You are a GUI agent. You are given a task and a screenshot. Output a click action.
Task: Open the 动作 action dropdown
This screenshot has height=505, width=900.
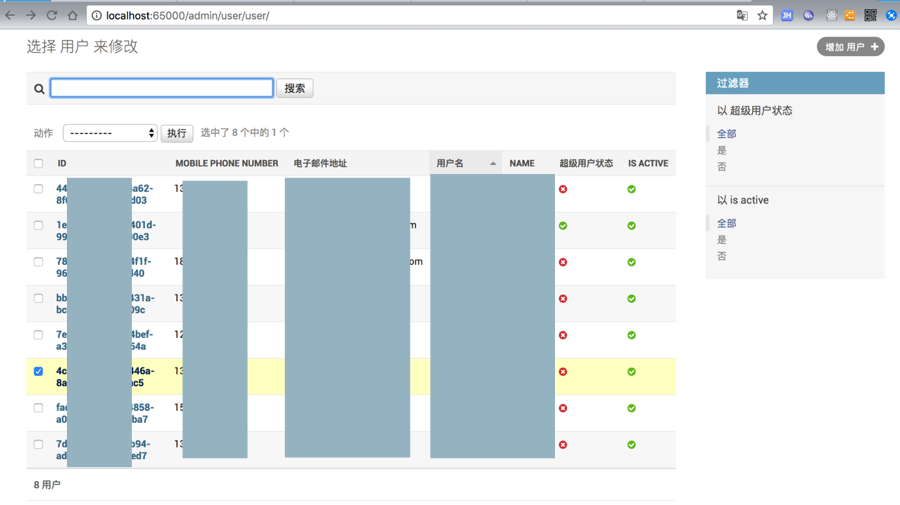point(110,133)
